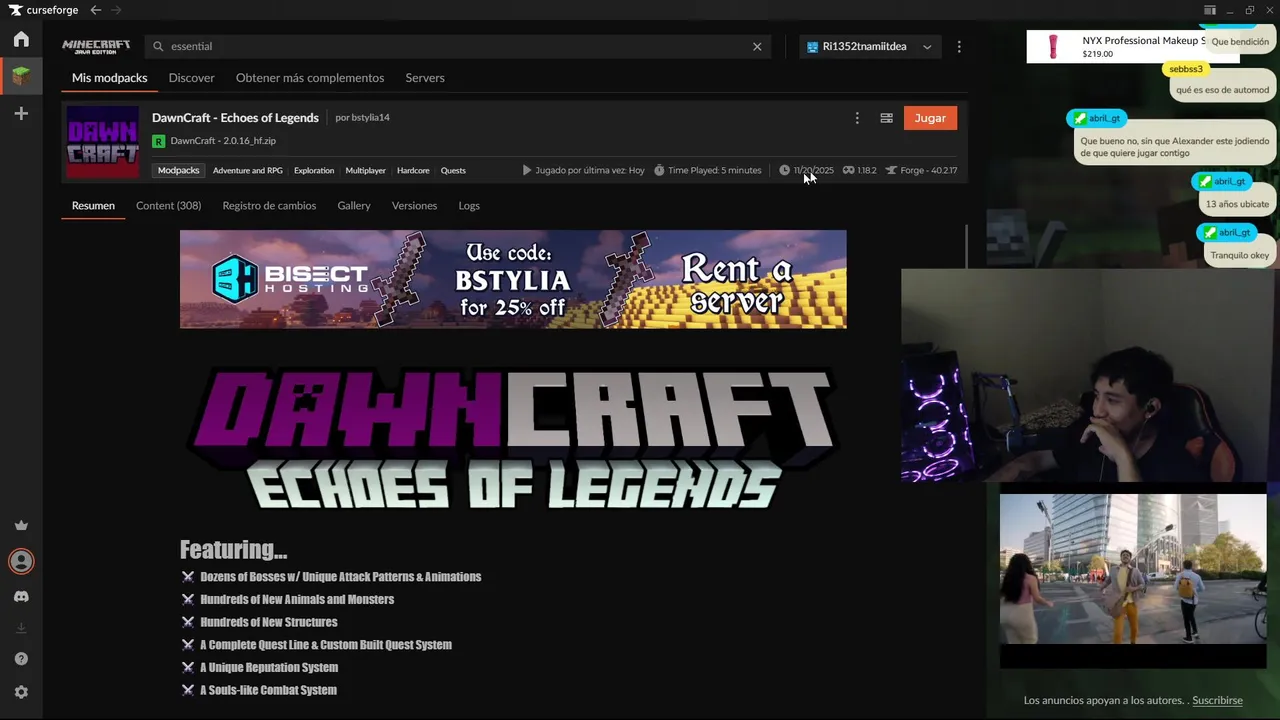Click the search magnifier icon
1280x720 pixels.
158,46
